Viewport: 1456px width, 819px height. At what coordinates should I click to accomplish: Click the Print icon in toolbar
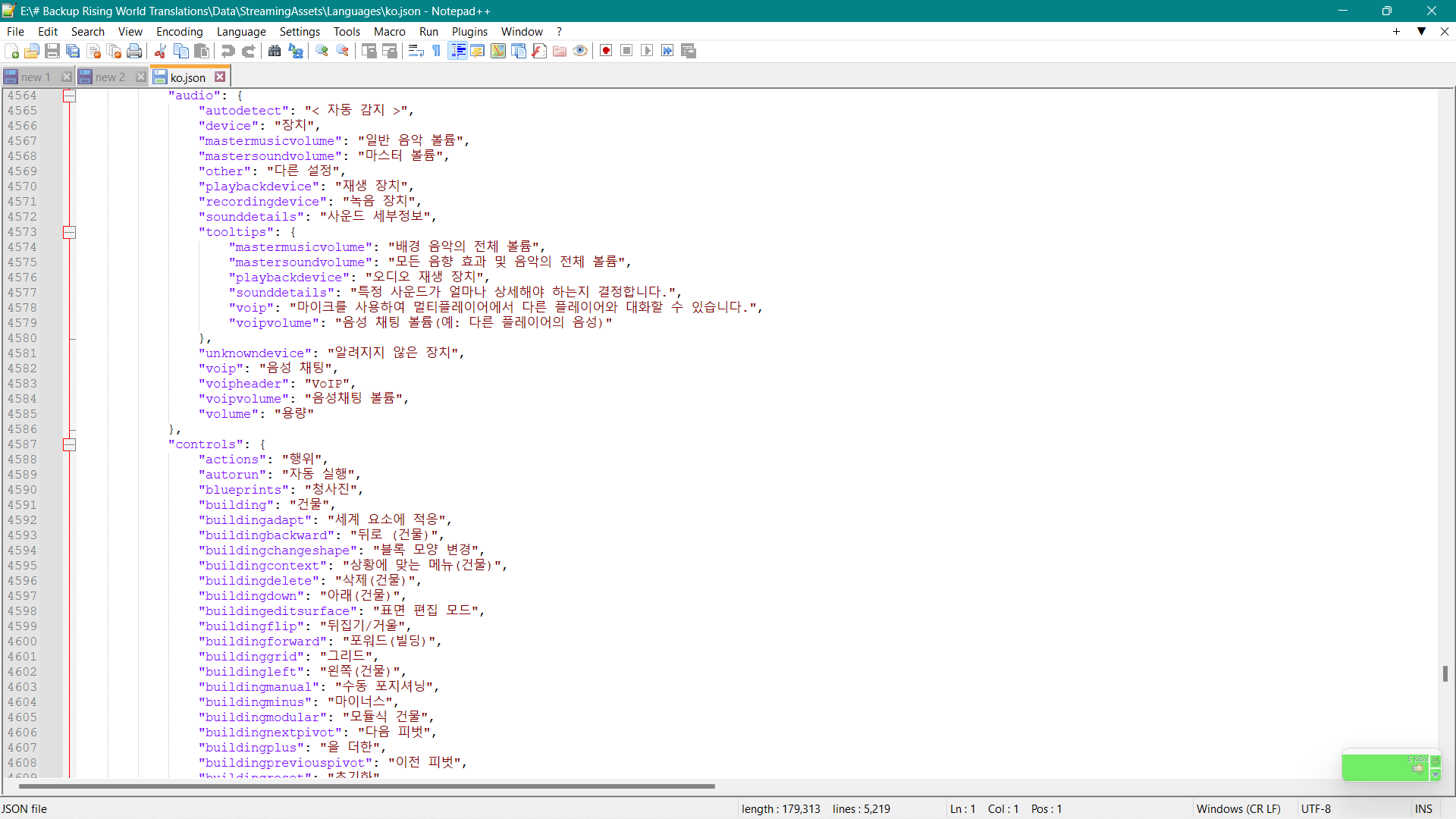click(x=134, y=51)
